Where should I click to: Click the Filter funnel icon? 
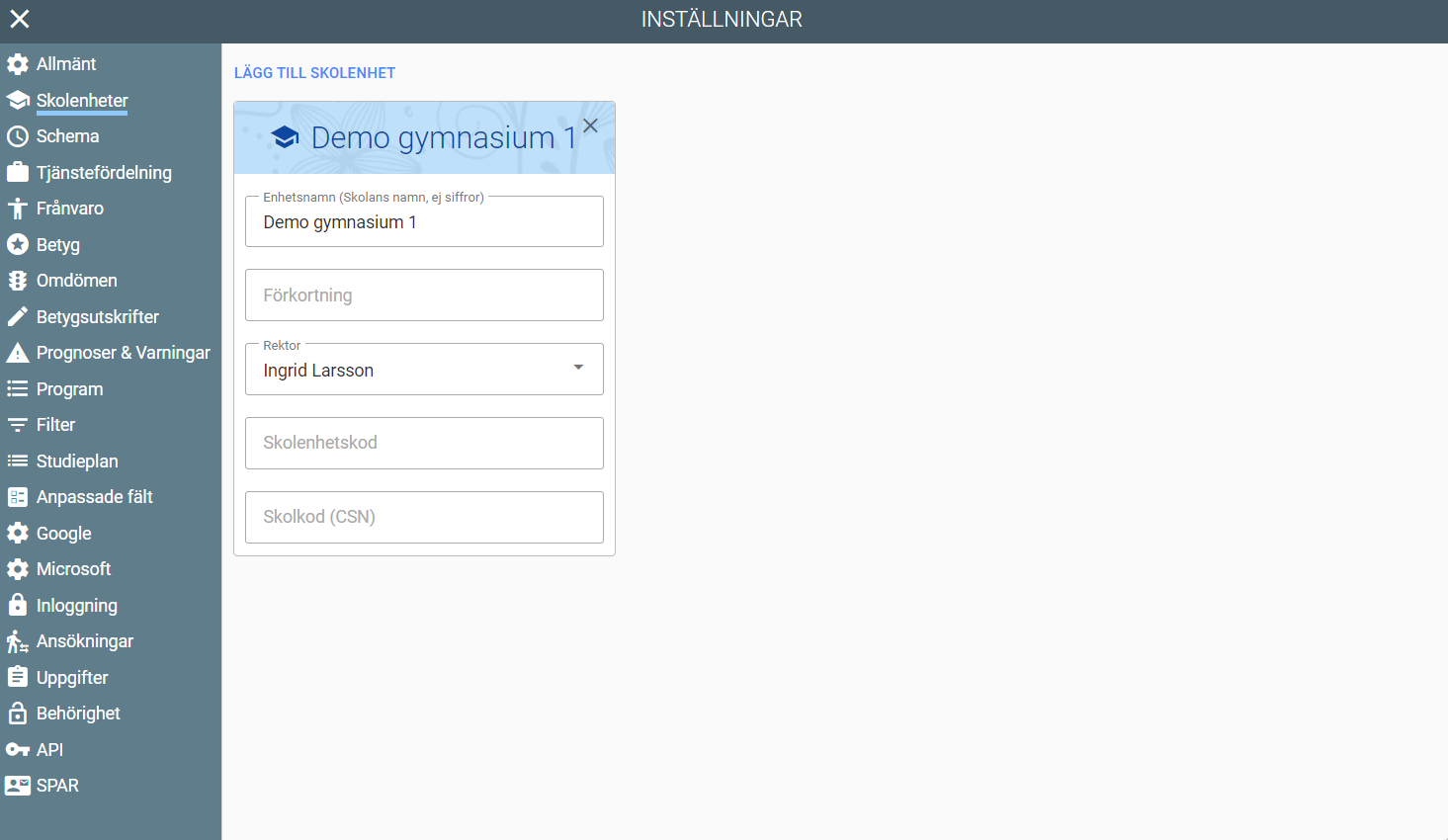point(18,425)
